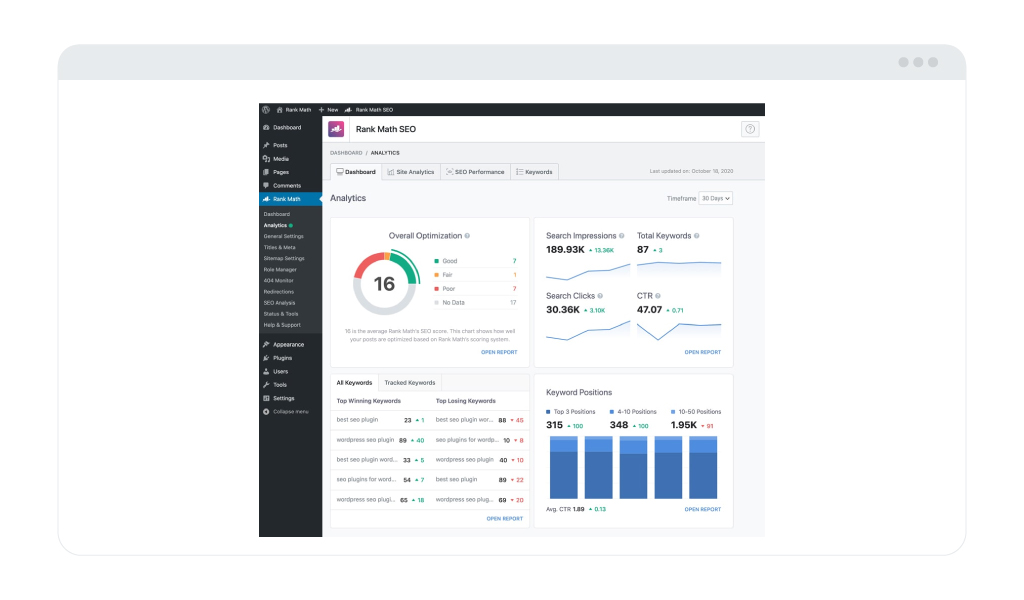This screenshot has height=600, width=1024.
Task: Open report for Overall Optimization
Action: tap(499, 352)
